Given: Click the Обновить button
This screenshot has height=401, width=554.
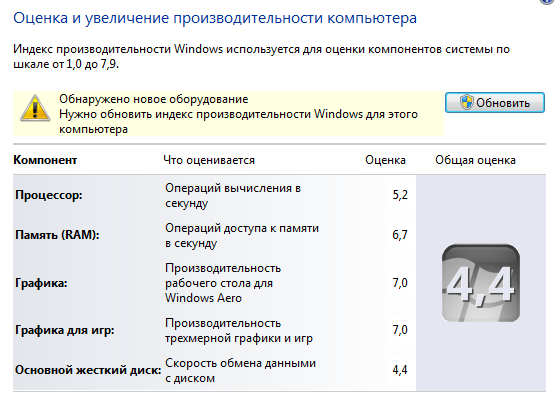Looking at the screenshot, I should click(x=495, y=103).
